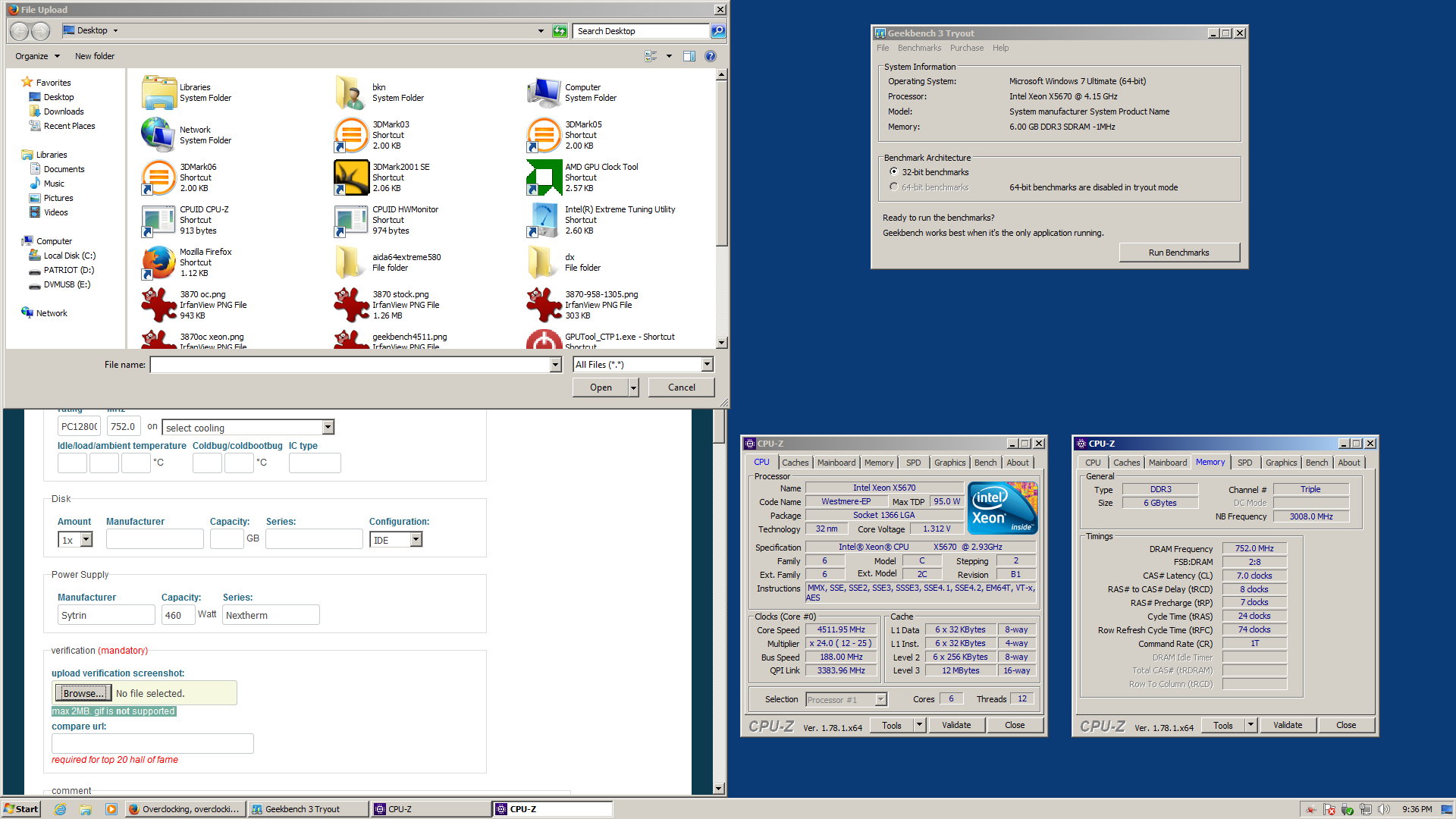
Task: Select 32-bit benchmarks radio button
Action: click(x=894, y=172)
